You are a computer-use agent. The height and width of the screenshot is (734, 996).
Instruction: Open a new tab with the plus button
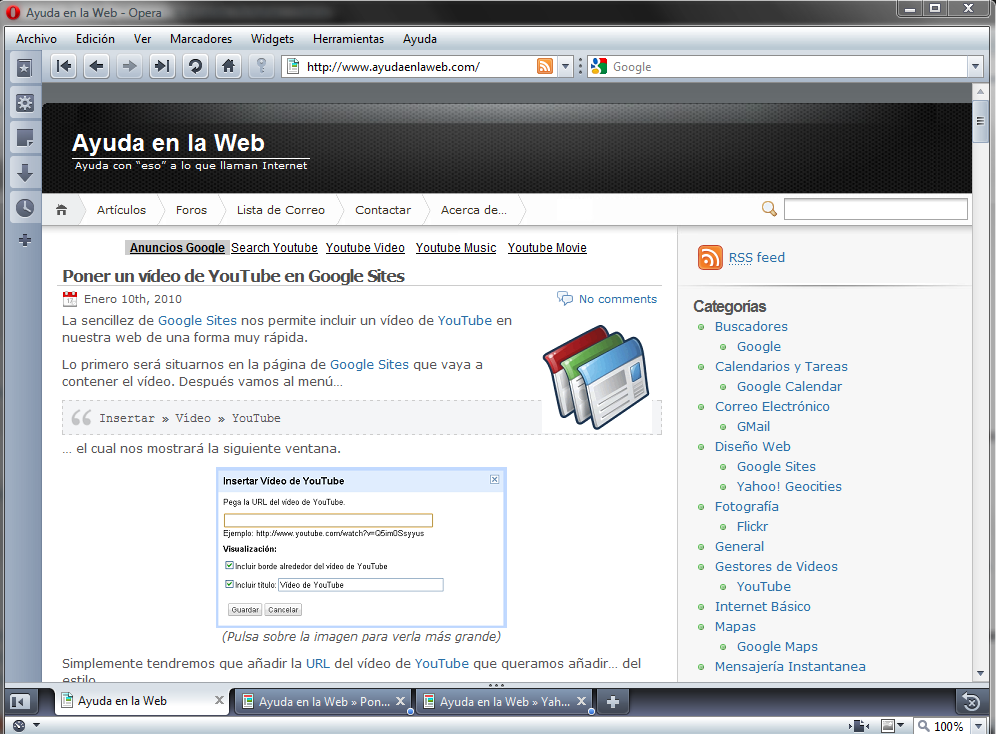pyautogui.click(x=613, y=702)
